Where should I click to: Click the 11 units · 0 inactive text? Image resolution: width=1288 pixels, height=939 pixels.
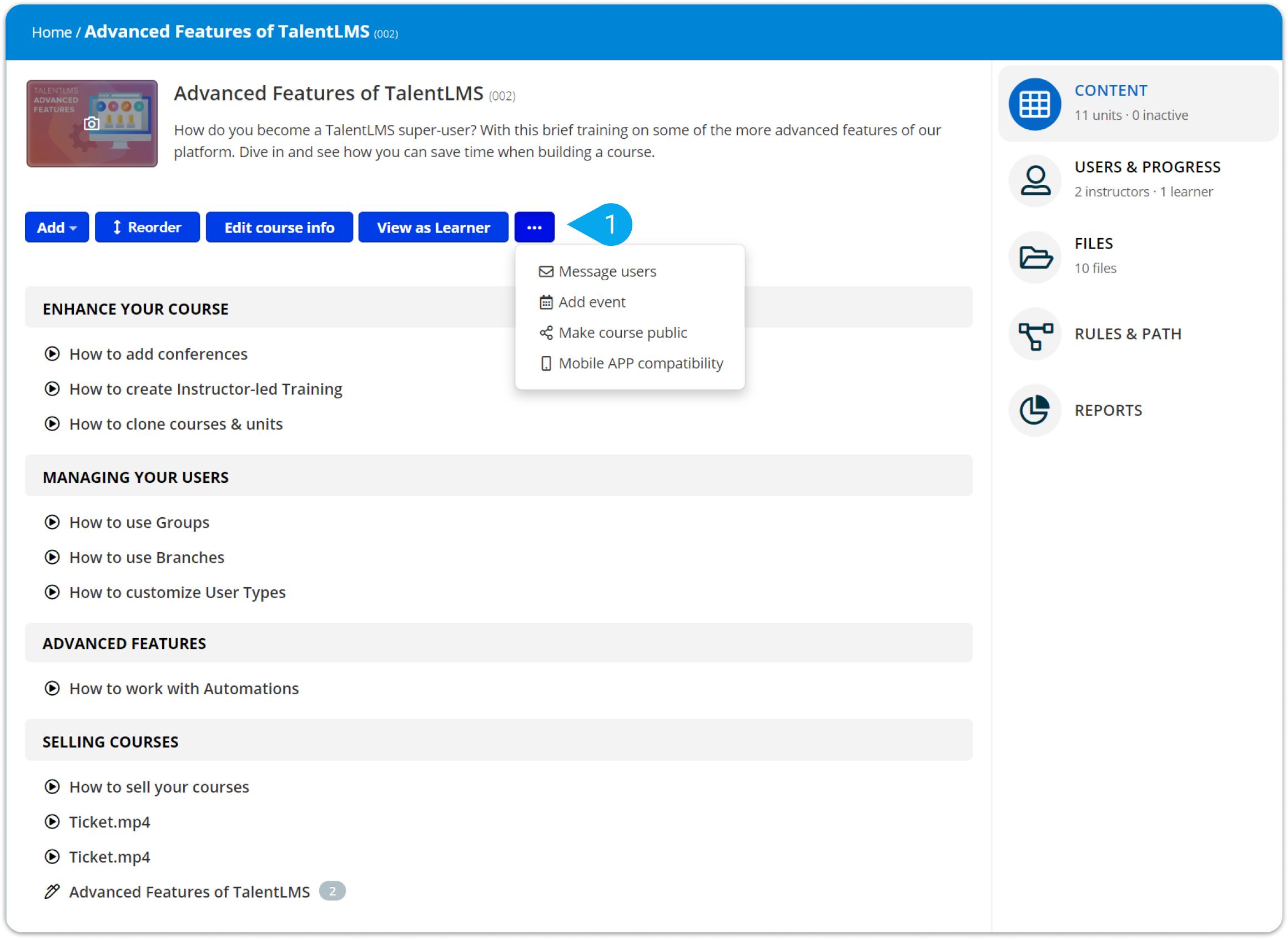pos(1131,115)
